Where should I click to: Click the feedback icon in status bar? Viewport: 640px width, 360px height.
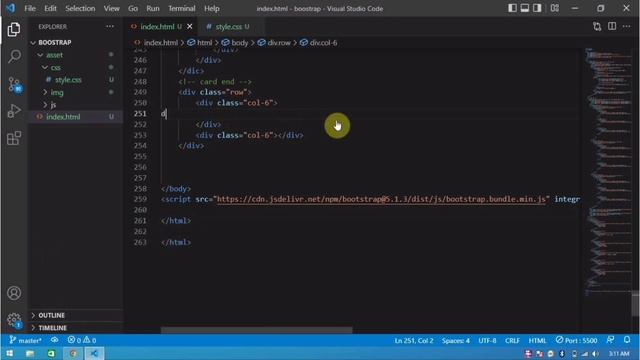click(610, 340)
